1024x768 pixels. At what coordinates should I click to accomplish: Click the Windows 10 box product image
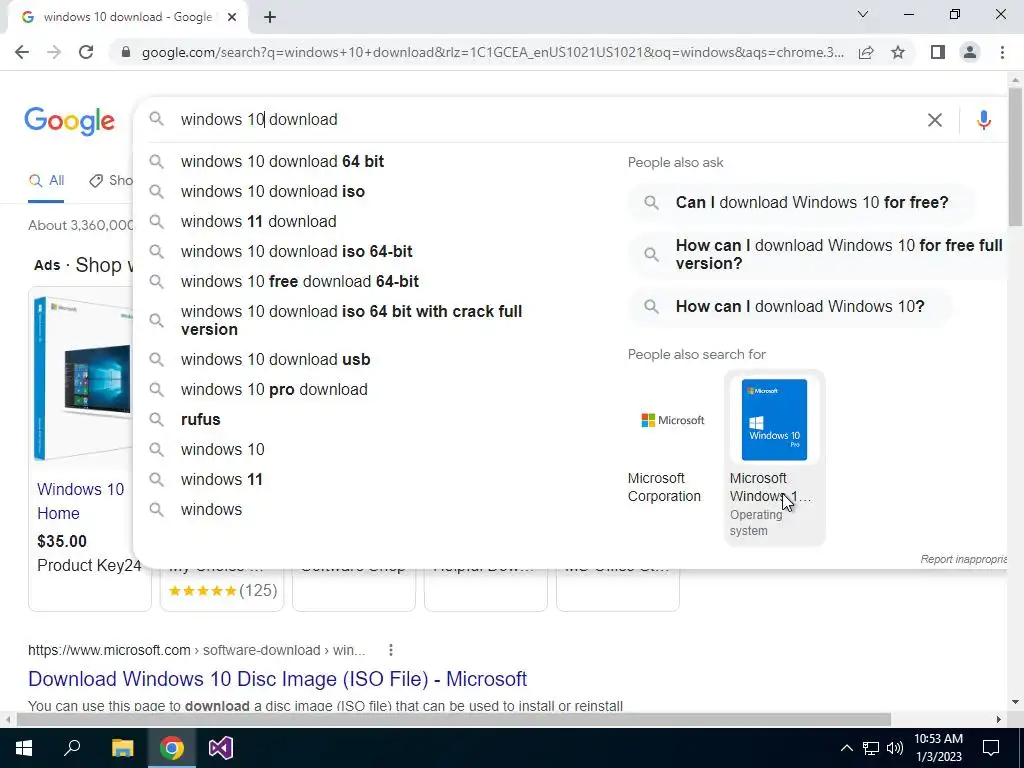(83, 379)
